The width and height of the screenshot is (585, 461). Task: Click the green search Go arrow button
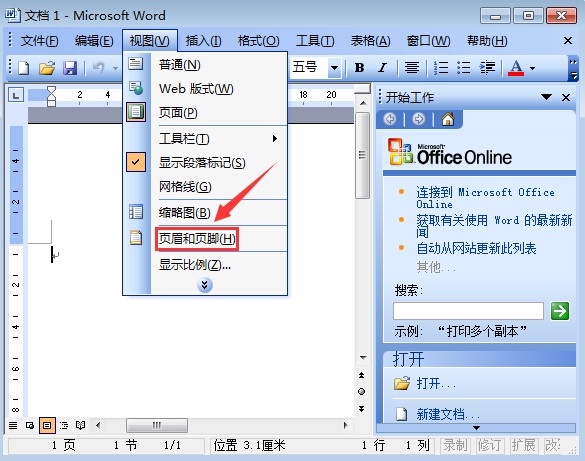(560, 311)
